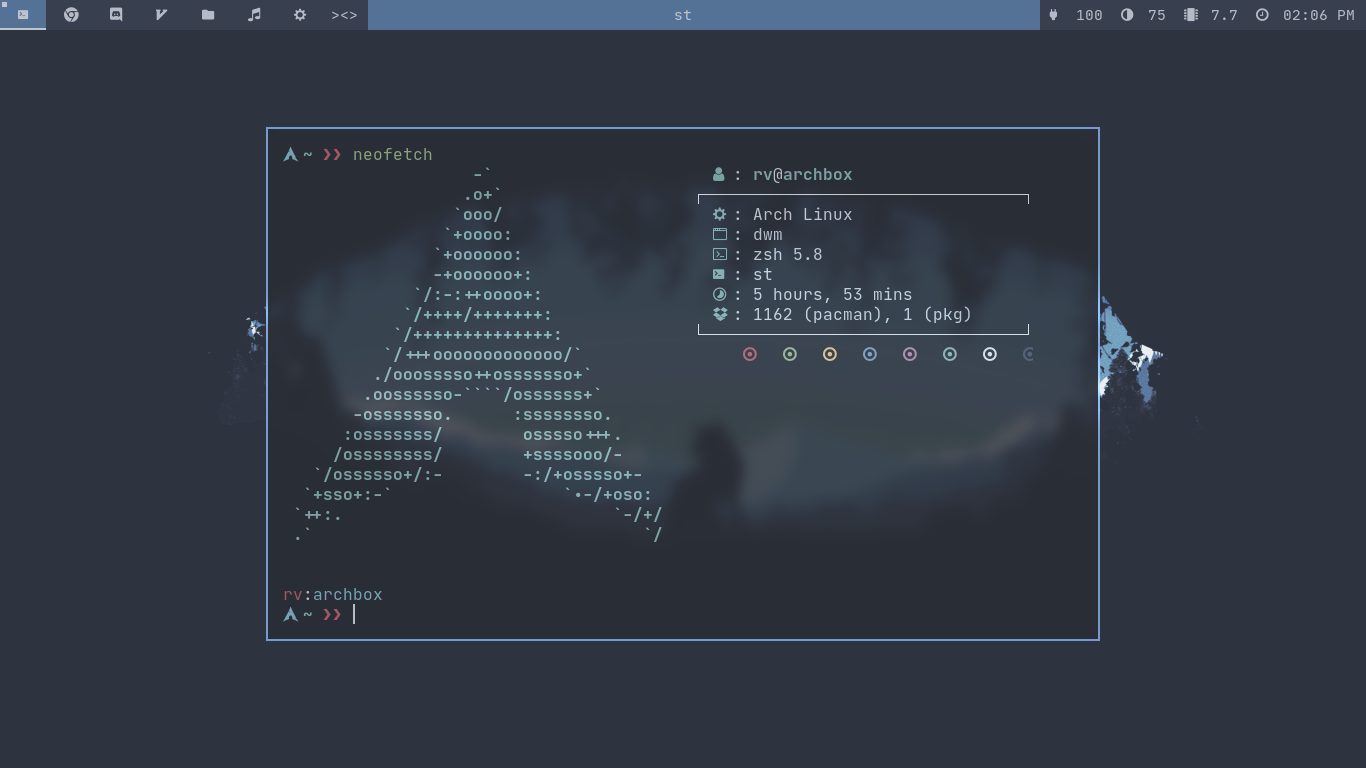Click the dwm window manager text
Viewport: 1366px width, 768px height.
click(x=768, y=234)
